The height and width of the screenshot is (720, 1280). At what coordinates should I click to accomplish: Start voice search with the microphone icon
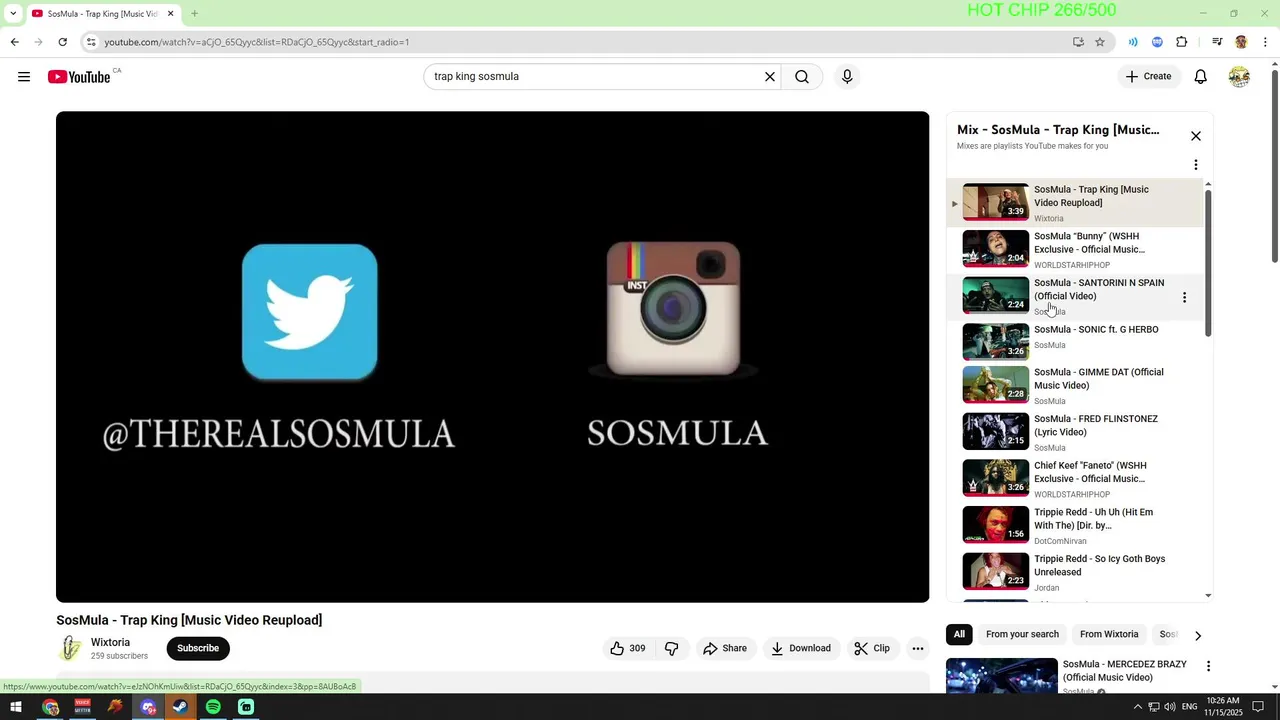847,77
